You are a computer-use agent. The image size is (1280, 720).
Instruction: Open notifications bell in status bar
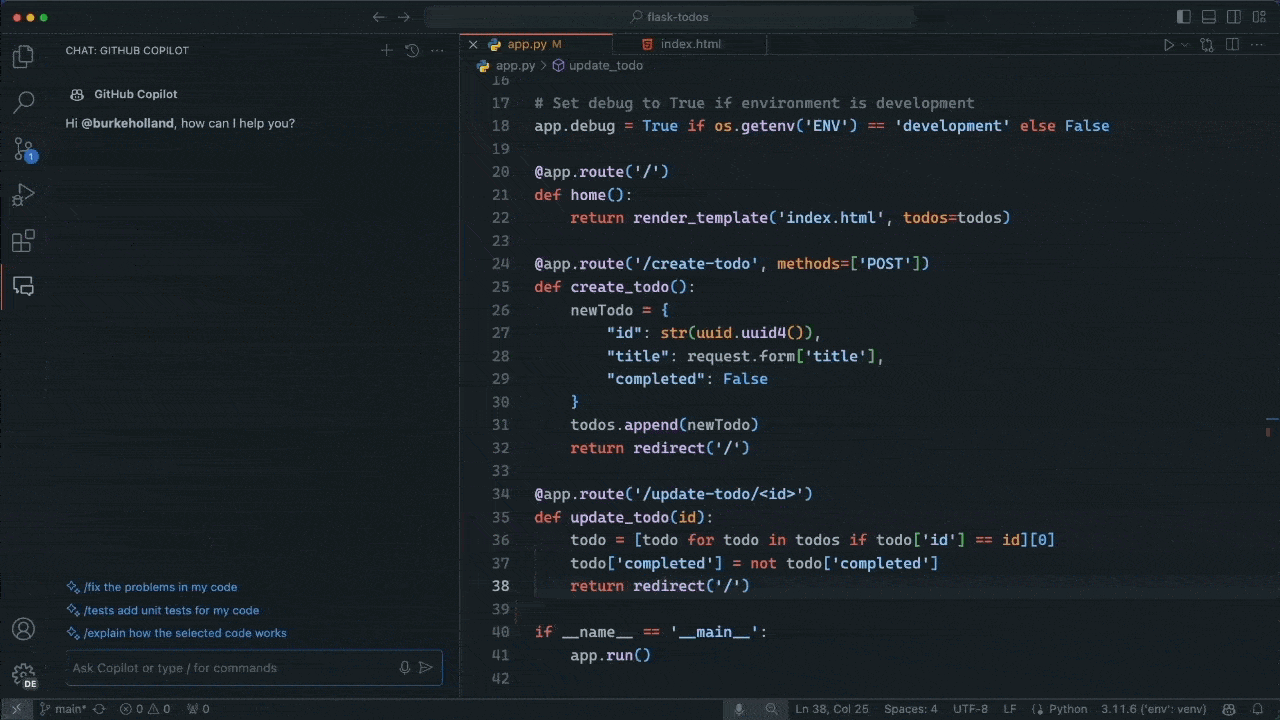[x=1260, y=709]
